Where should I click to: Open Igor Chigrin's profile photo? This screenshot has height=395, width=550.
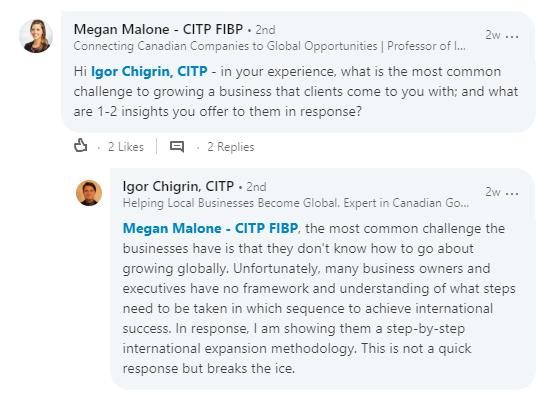tap(89, 193)
